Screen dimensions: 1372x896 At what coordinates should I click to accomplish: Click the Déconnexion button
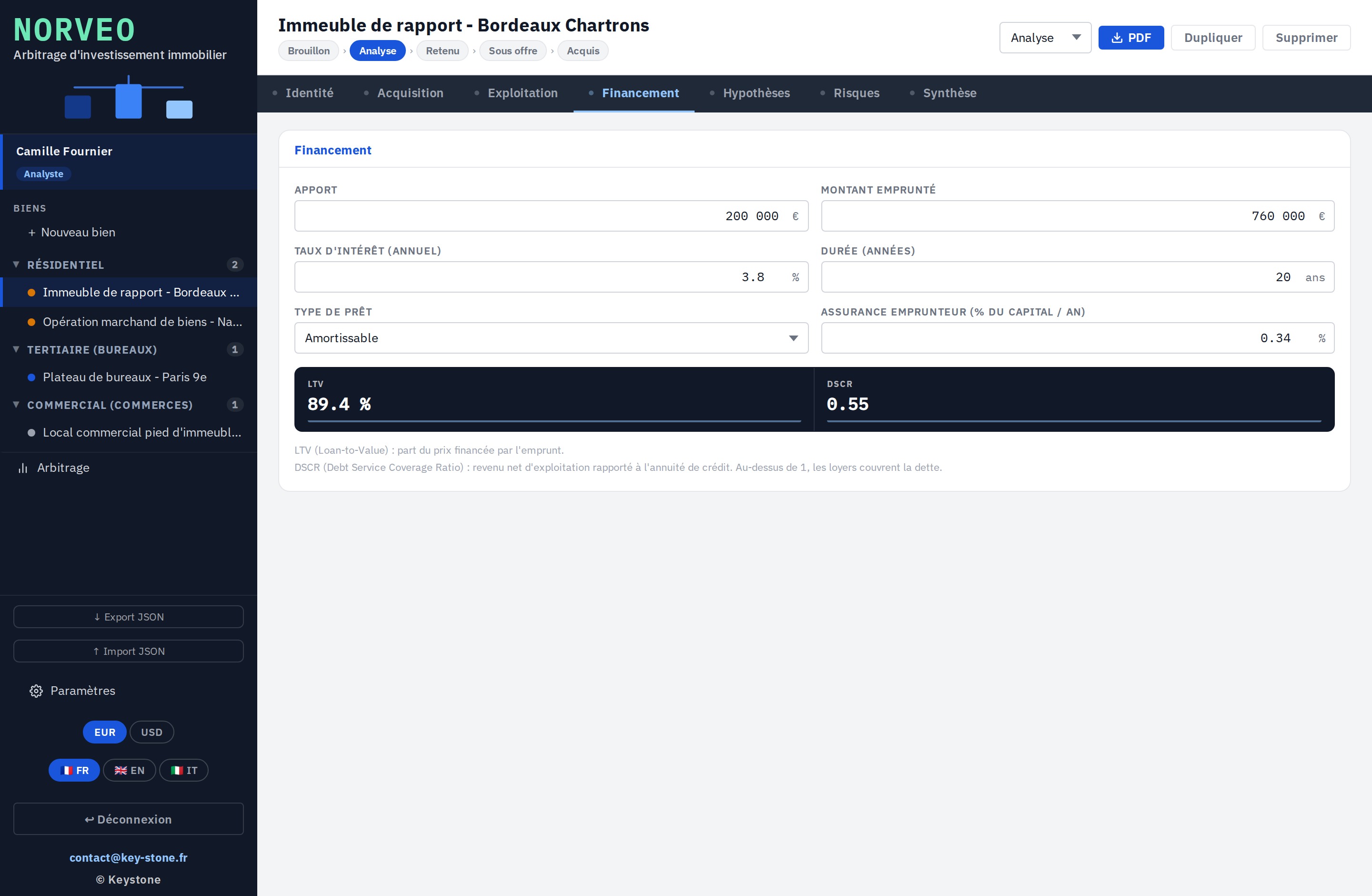click(129, 819)
